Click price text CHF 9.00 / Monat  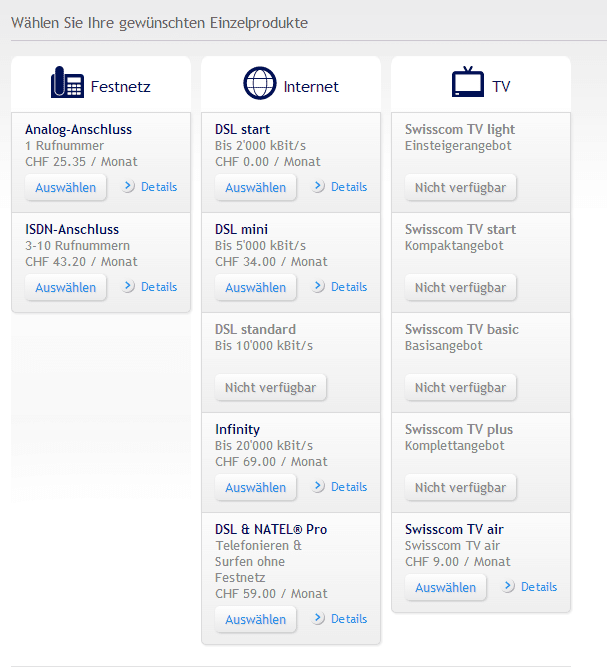[458, 561]
